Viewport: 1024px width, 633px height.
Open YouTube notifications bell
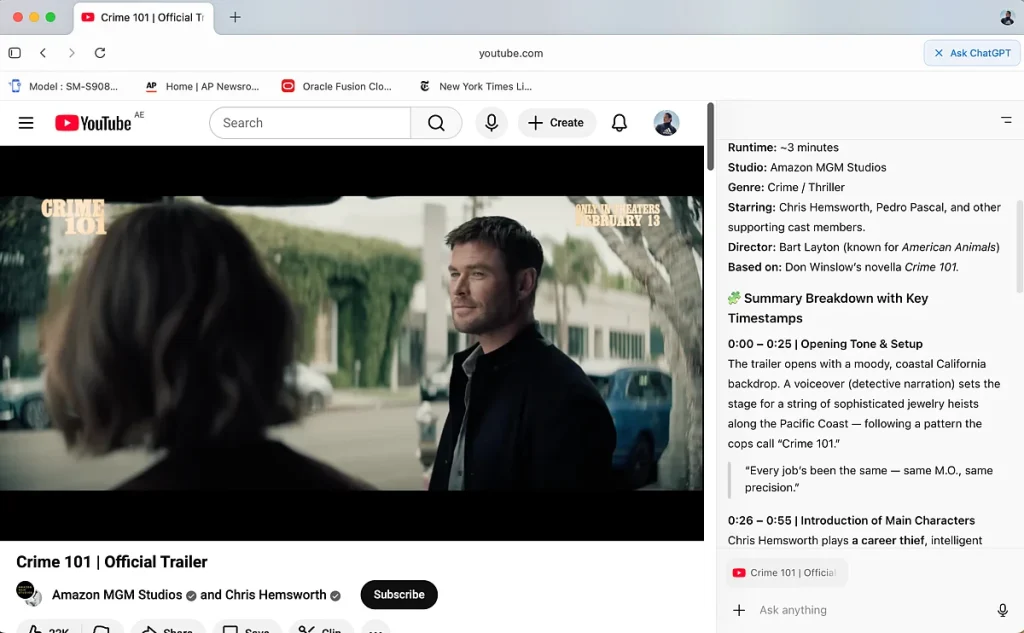click(x=619, y=123)
